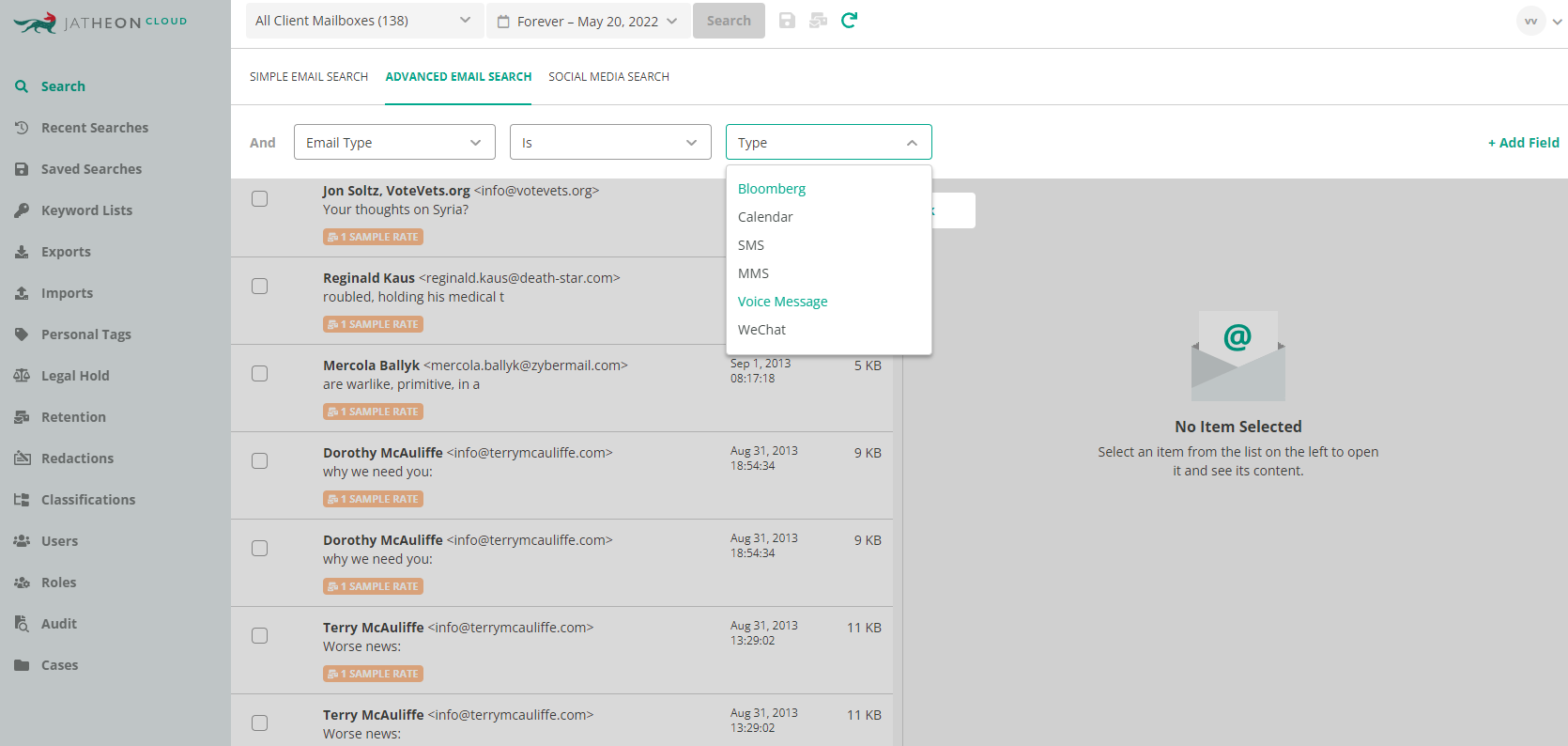Image resolution: width=1568 pixels, height=746 pixels.
Task: Check the last Terry McAuliffe email checkbox
Action: click(260, 723)
